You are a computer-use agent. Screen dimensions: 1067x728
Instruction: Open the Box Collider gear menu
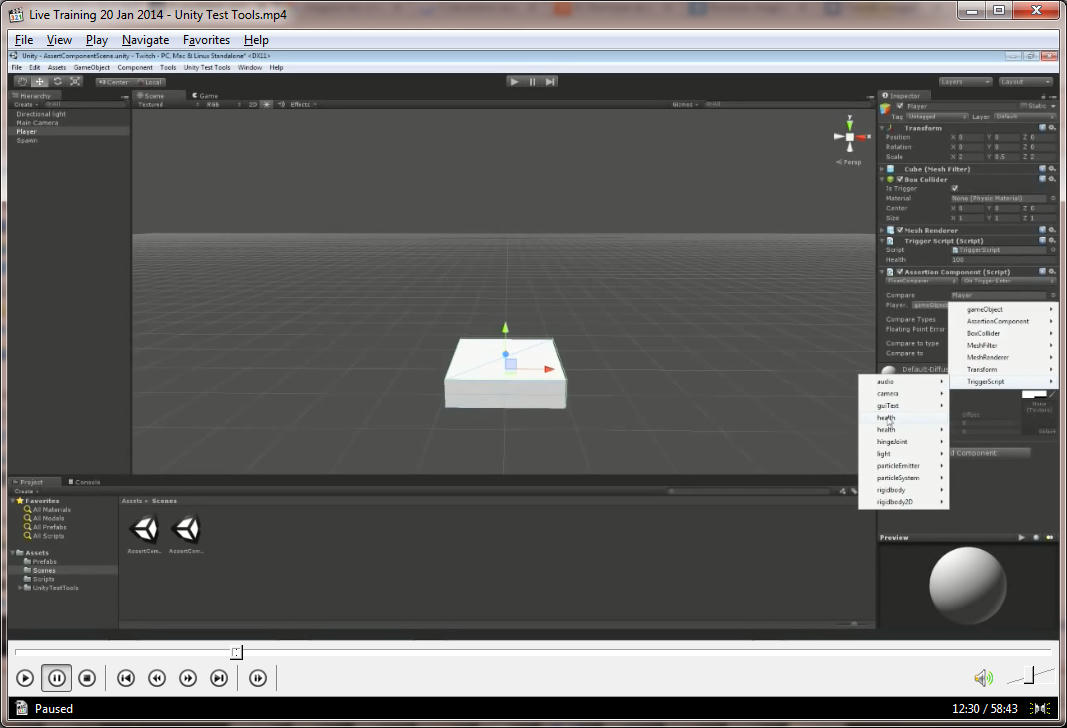[x=1052, y=179]
